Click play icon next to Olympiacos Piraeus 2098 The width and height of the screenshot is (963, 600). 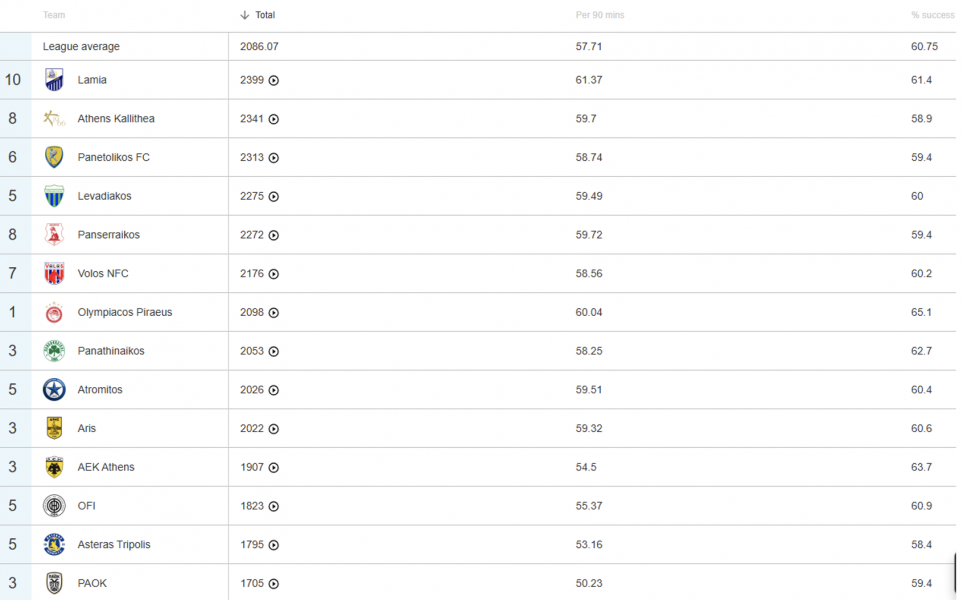point(274,313)
